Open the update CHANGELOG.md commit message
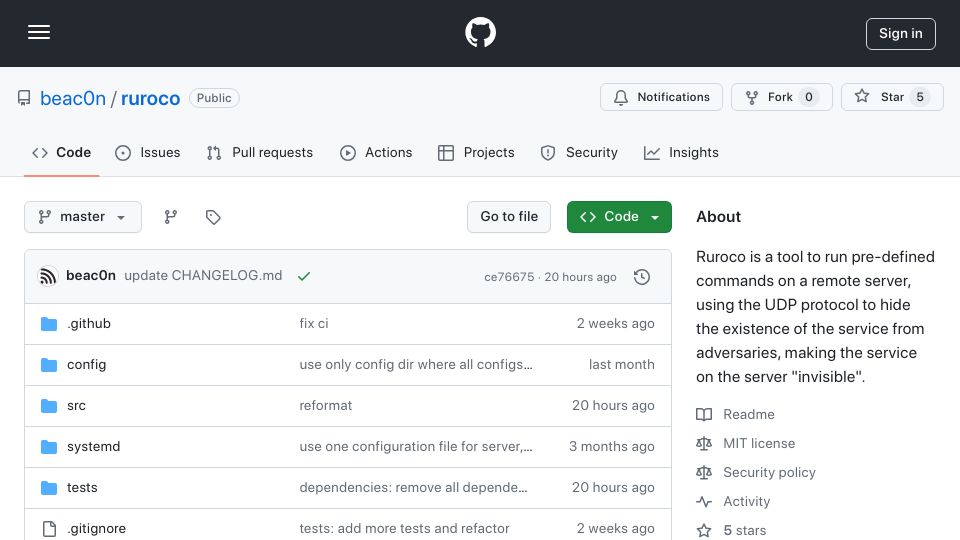This screenshot has height=540, width=960. tap(203, 276)
